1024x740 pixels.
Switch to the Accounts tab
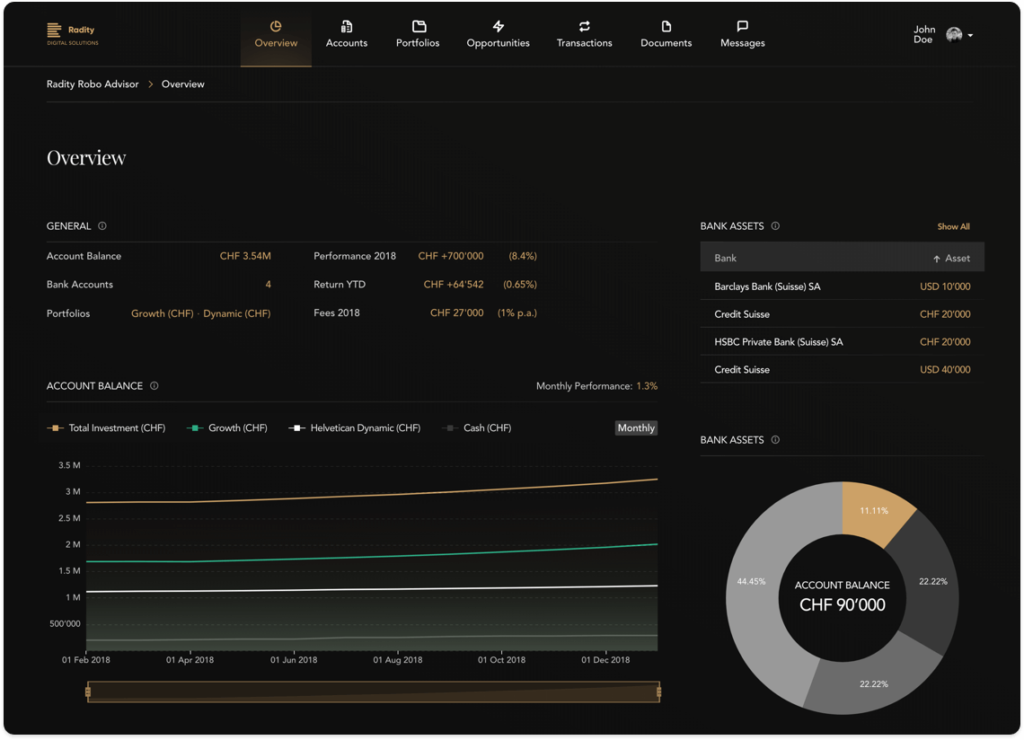tap(347, 34)
